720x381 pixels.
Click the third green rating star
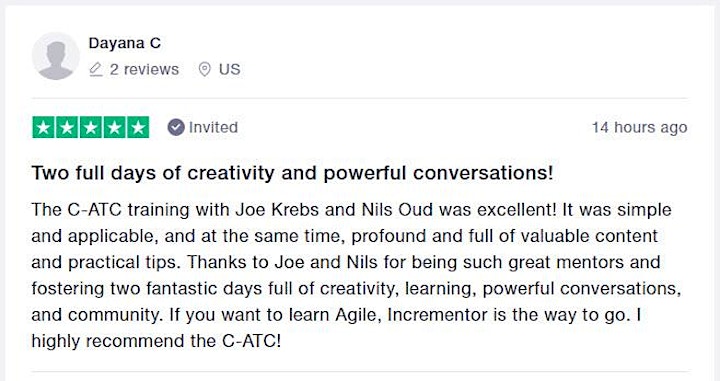pyautogui.click(x=90, y=128)
